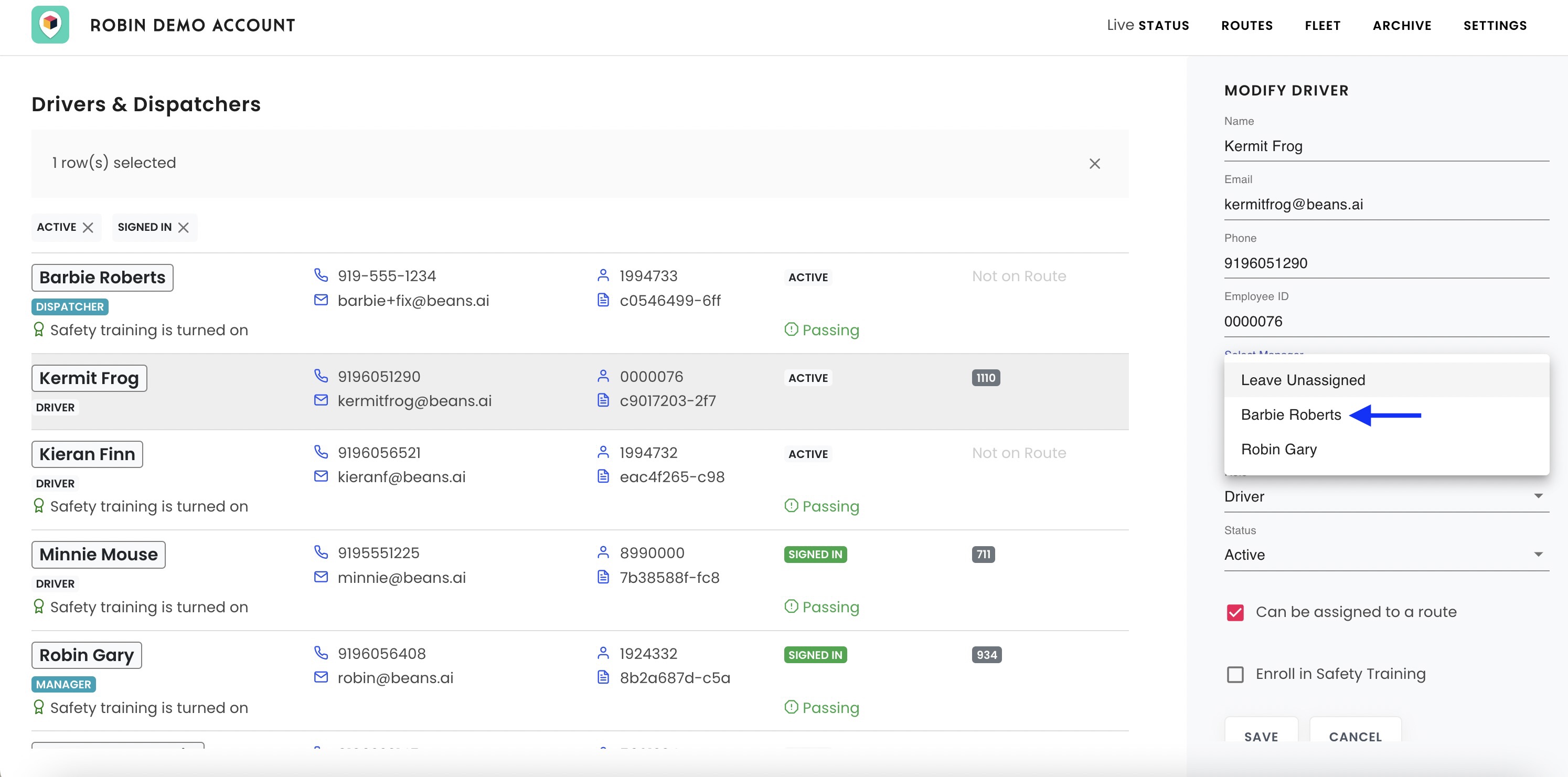
Task: Choose Leave Unassigned from manager list
Action: coord(1303,380)
